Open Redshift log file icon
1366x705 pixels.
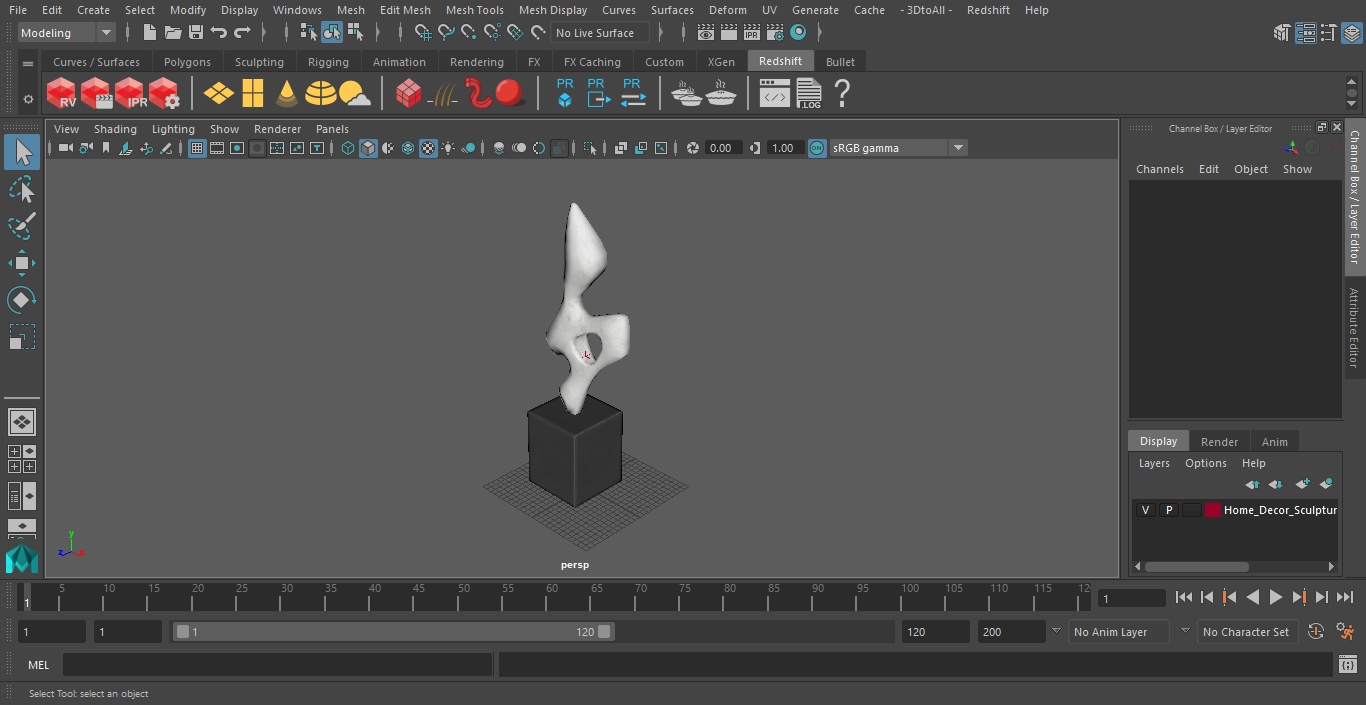pyautogui.click(x=809, y=94)
